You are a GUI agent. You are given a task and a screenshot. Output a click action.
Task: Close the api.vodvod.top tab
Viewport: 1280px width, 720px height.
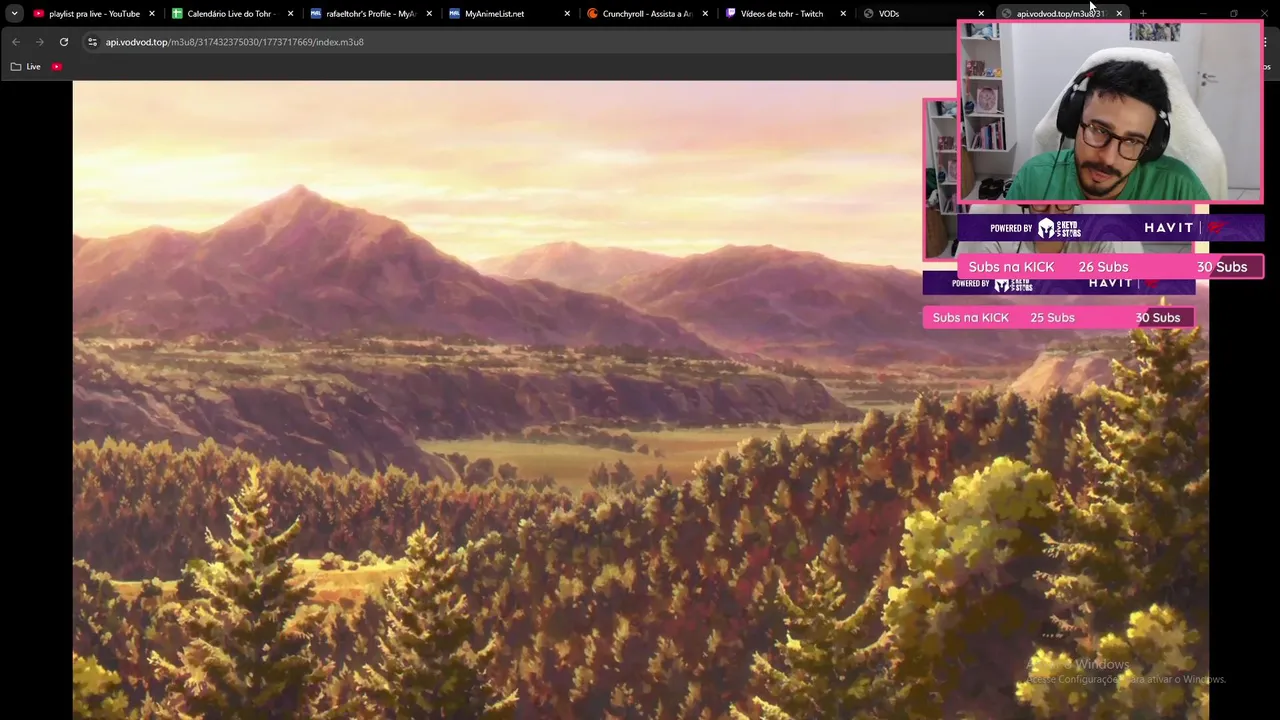click(1119, 14)
